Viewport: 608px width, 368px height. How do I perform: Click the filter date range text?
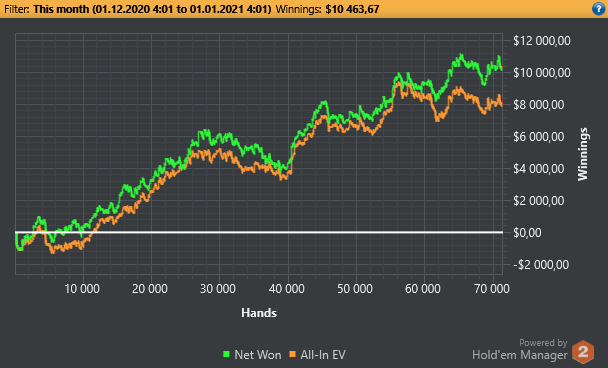[x=152, y=9]
